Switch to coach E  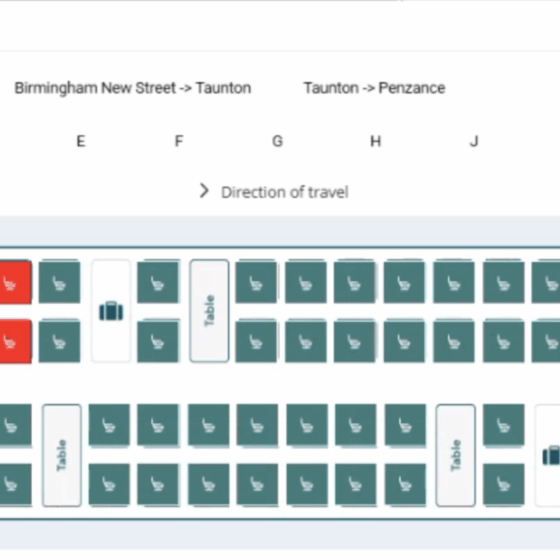pos(81,141)
